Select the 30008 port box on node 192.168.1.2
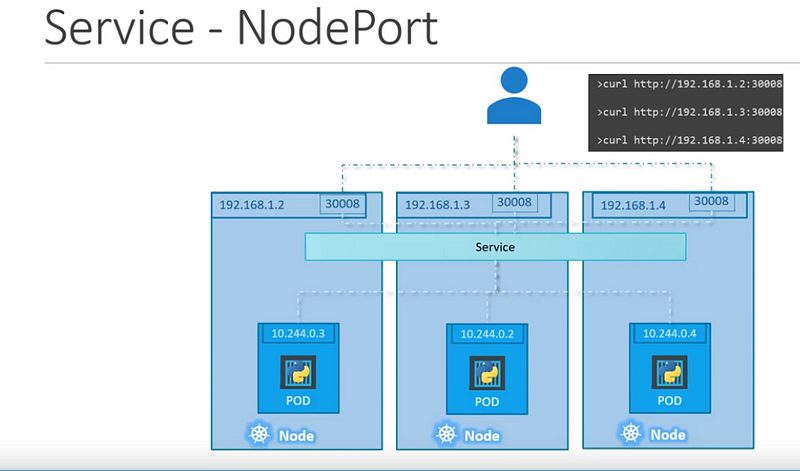 (x=342, y=204)
